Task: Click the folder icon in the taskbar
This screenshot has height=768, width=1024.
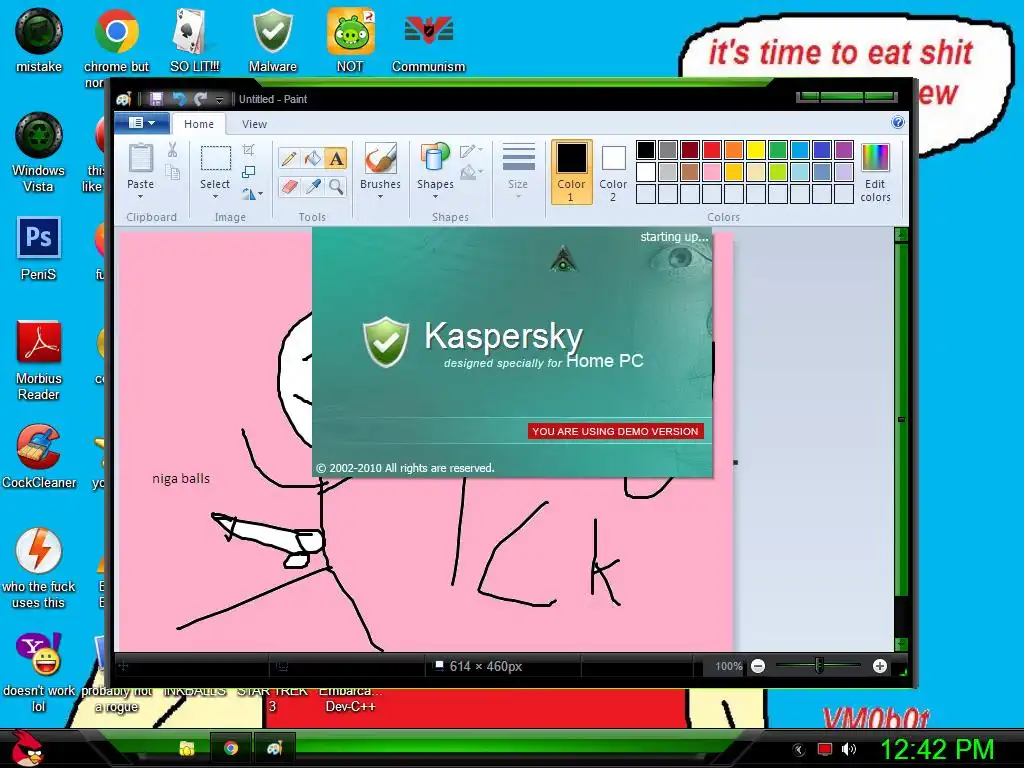Action: tap(187, 748)
